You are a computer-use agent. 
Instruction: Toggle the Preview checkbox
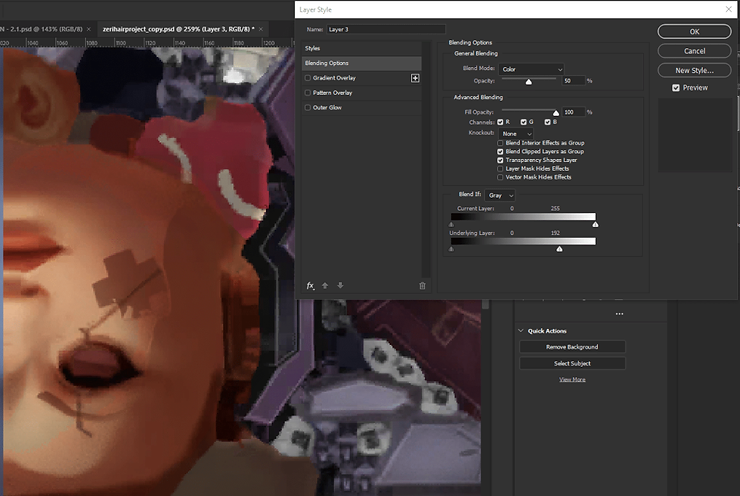tap(676, 88)
